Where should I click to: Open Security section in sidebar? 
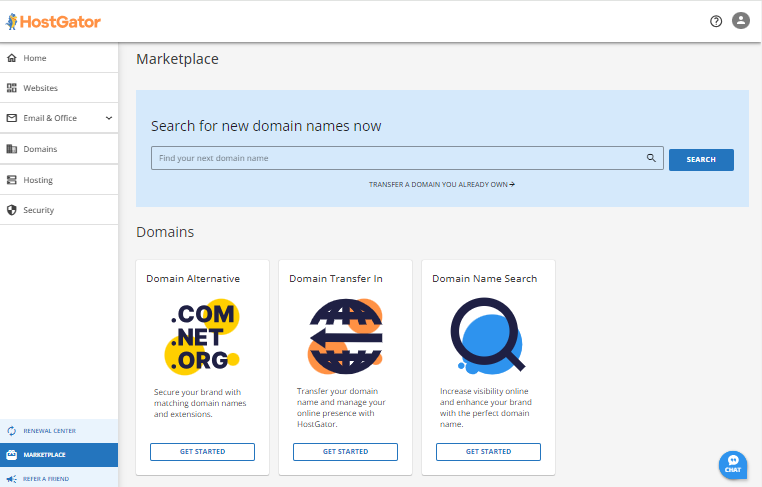[x=59, y=210]
